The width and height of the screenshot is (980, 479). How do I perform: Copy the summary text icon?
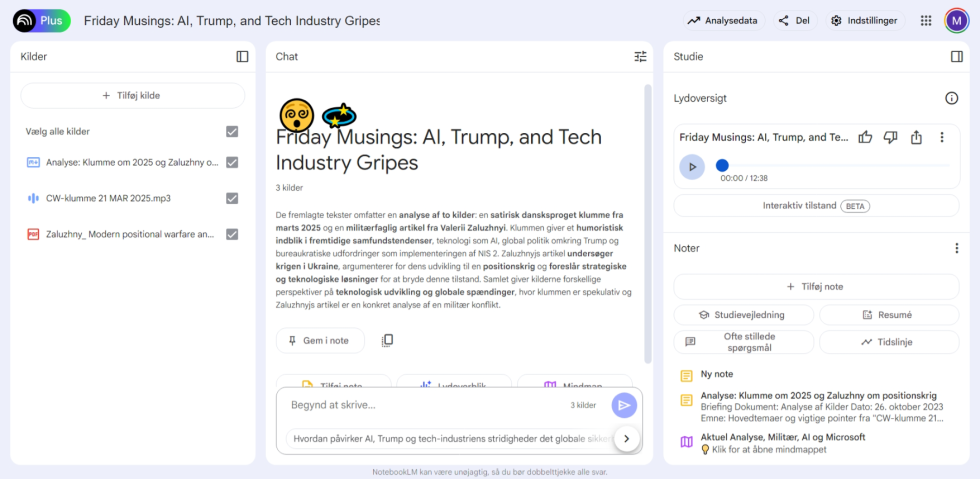388,340
